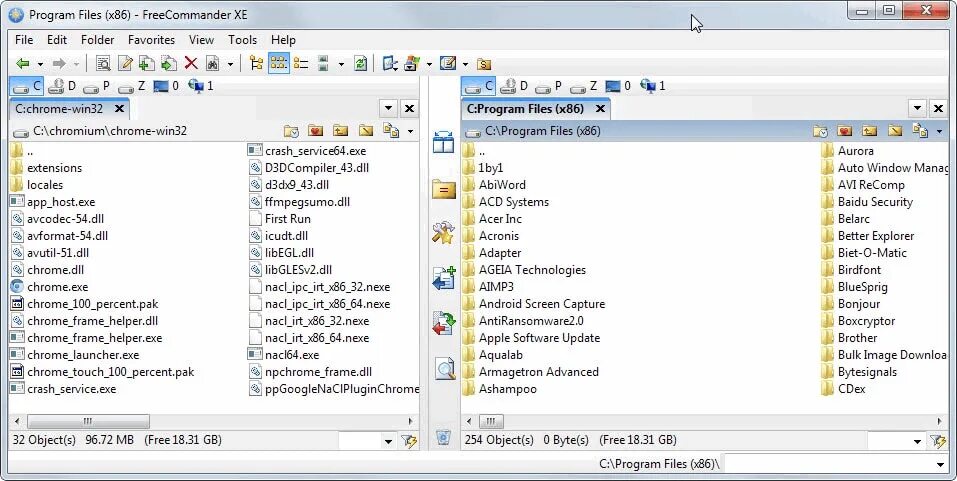Click the binoculars Search toolbar icon

(x=212, y=63)
